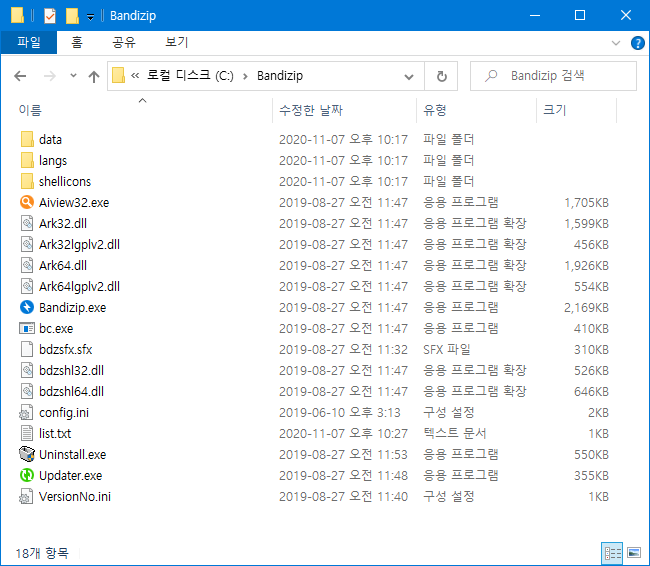Go up to parent folder
The image size is (650, 566).
coord(94,76)
